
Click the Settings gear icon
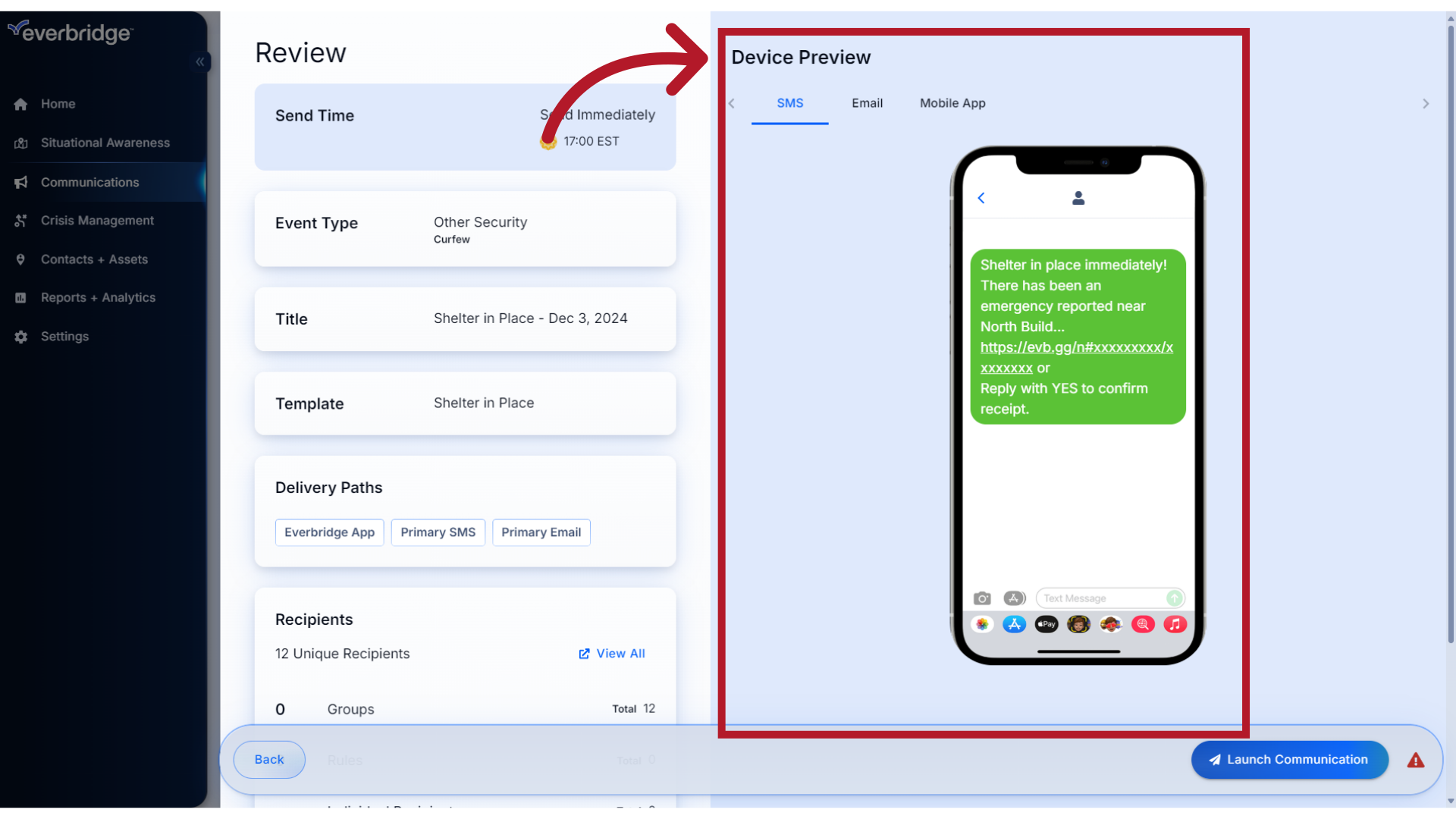pos(20,337)
